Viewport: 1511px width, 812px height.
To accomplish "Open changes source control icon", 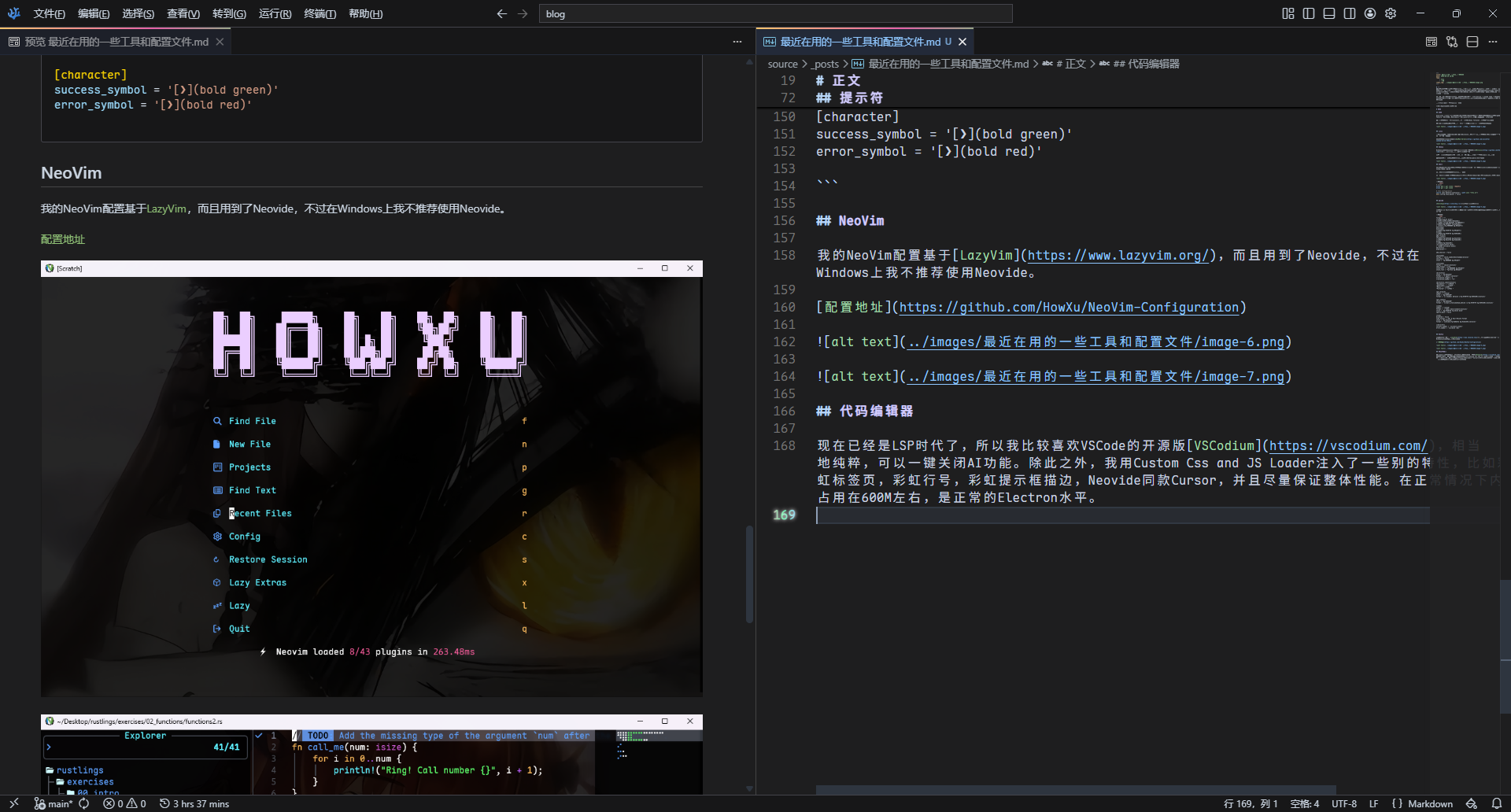I will pyautogui.click(x=1452, y=42).
